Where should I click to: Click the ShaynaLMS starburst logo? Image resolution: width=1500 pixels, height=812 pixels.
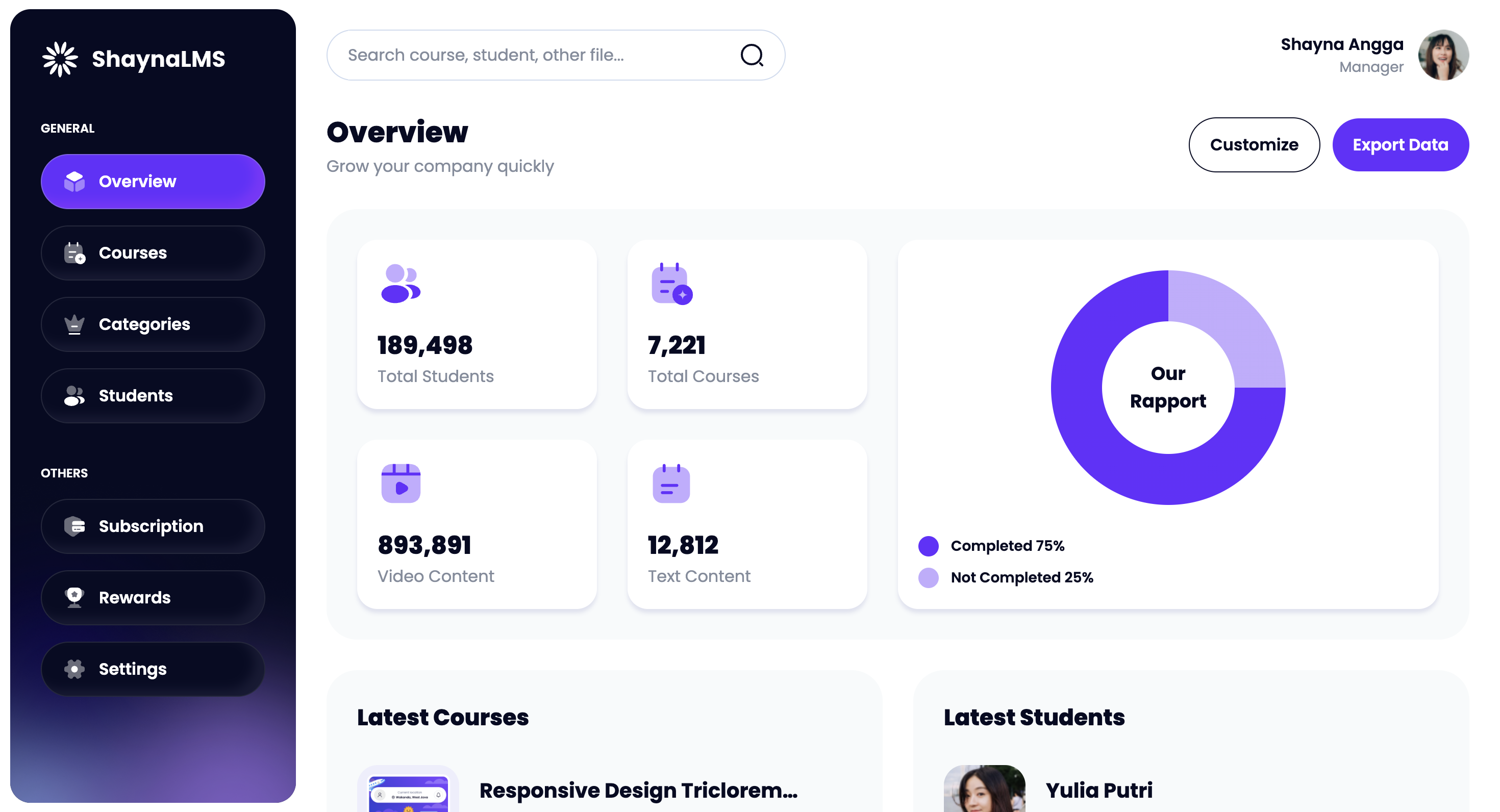coord(60,59)
